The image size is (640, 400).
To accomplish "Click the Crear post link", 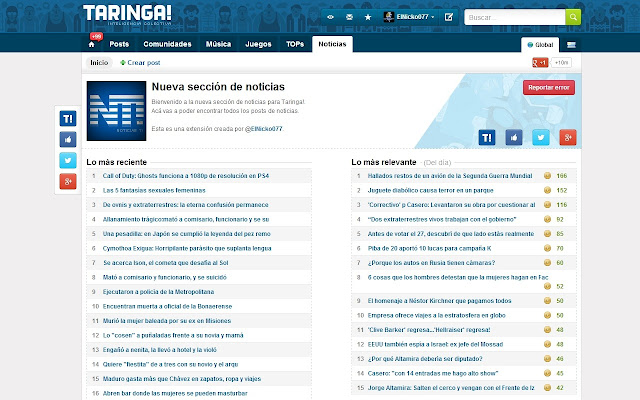I will point(144,63).
